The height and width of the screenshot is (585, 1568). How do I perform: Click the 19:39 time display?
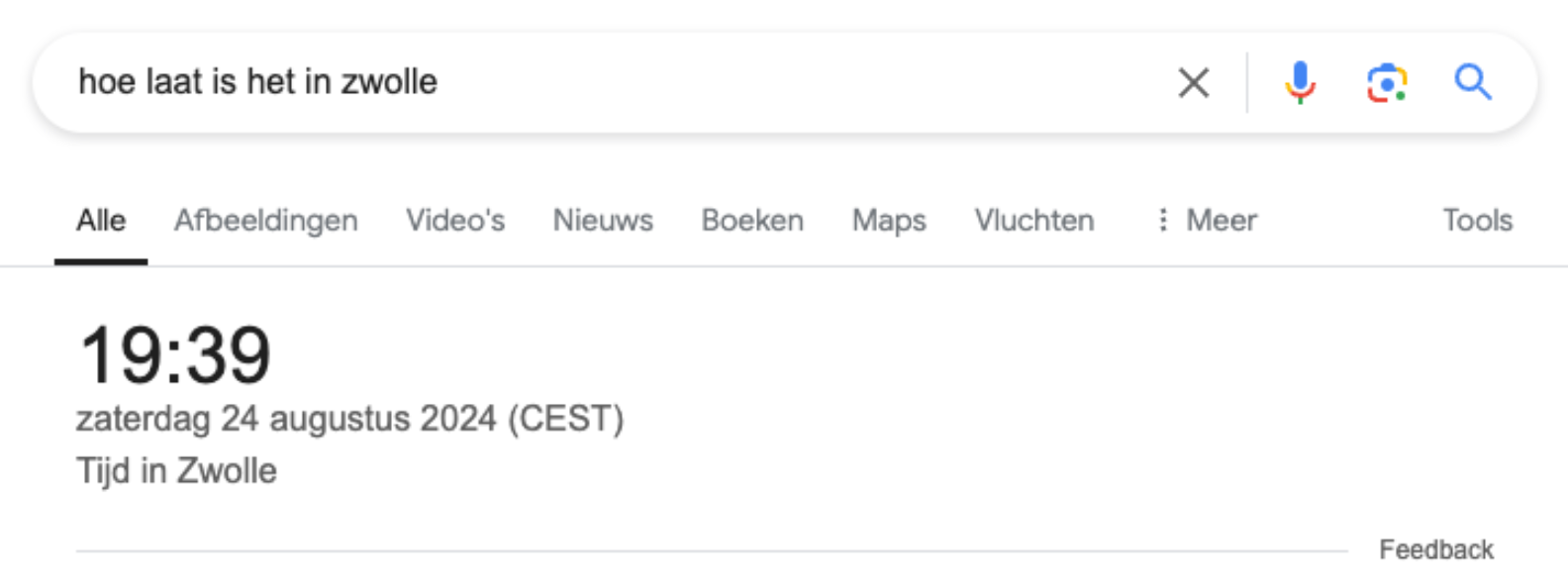click(x=175, y=355)
